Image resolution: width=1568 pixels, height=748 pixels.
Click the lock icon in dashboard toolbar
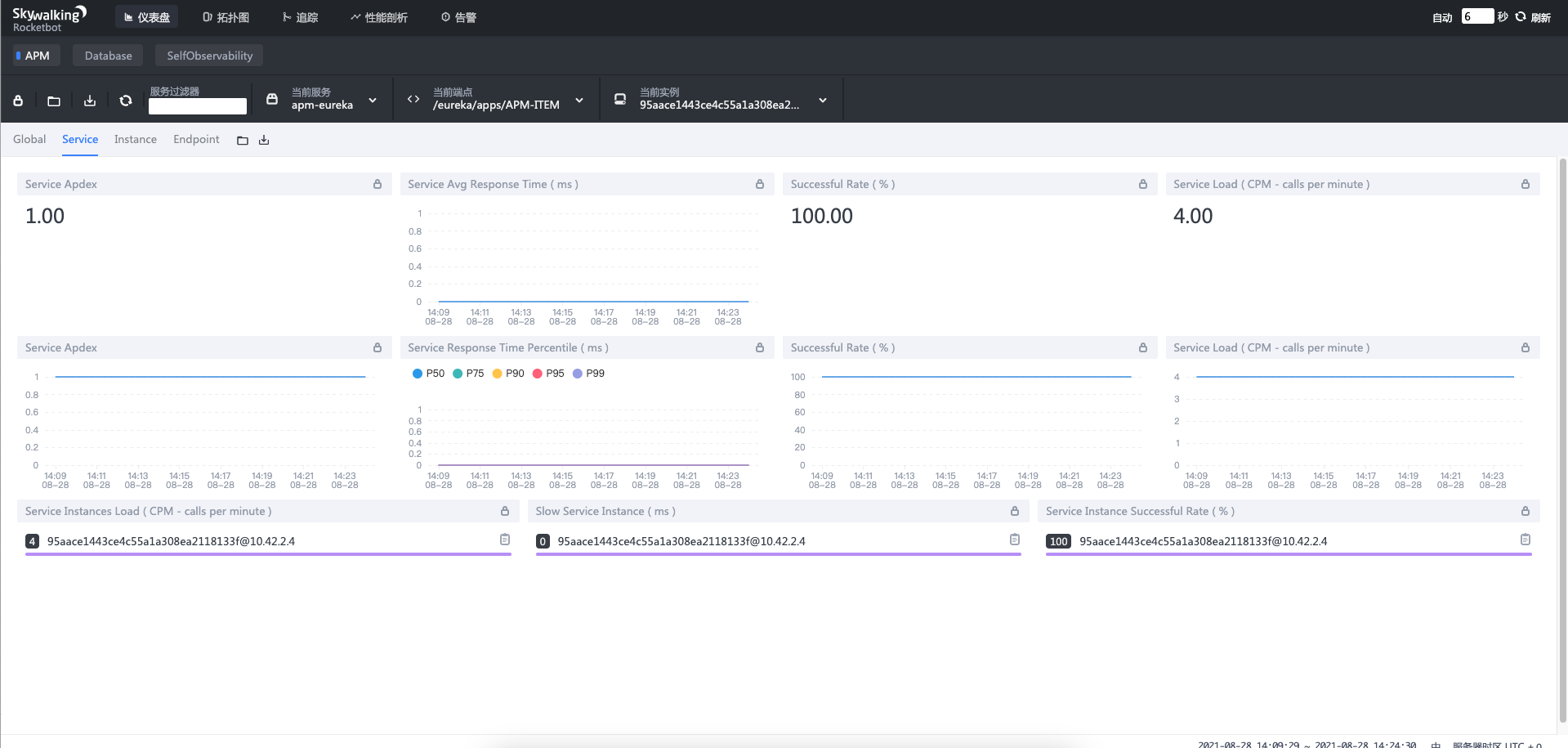18,101
